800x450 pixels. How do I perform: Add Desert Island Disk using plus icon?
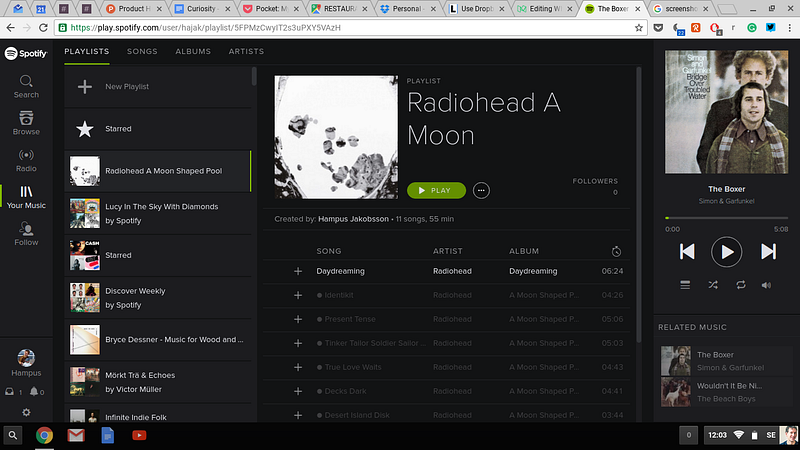coord(298,415)
